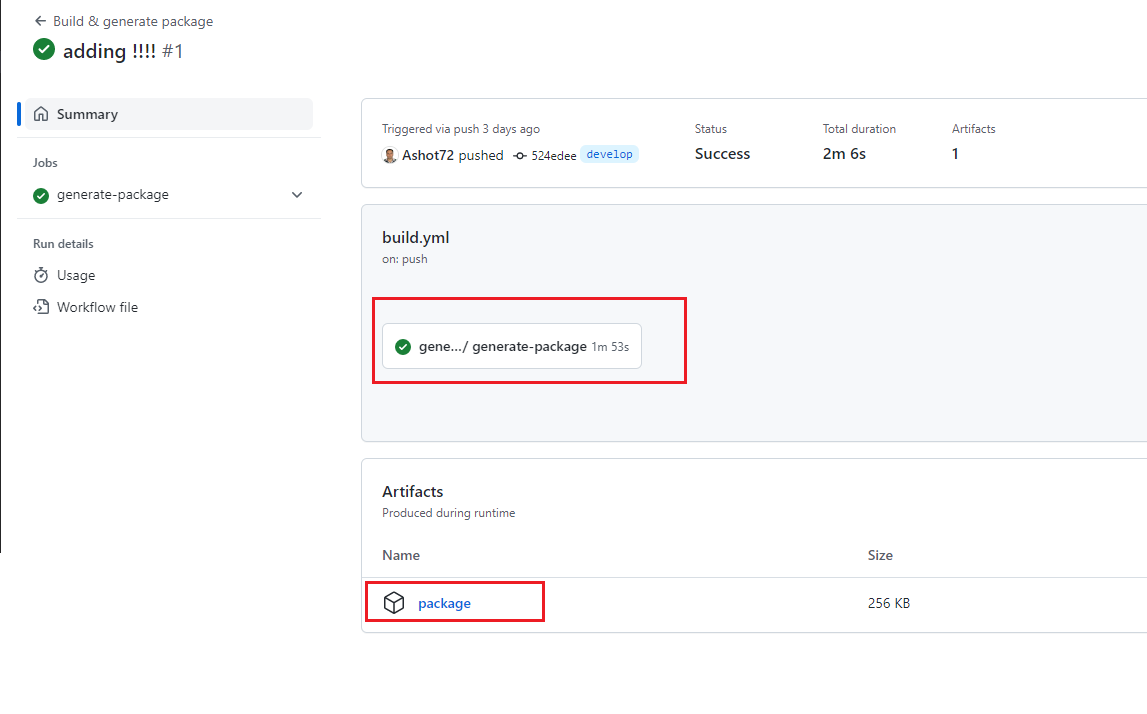Select the Summary tab in sidebar
1147x714 pixels.
coord(87,114)
